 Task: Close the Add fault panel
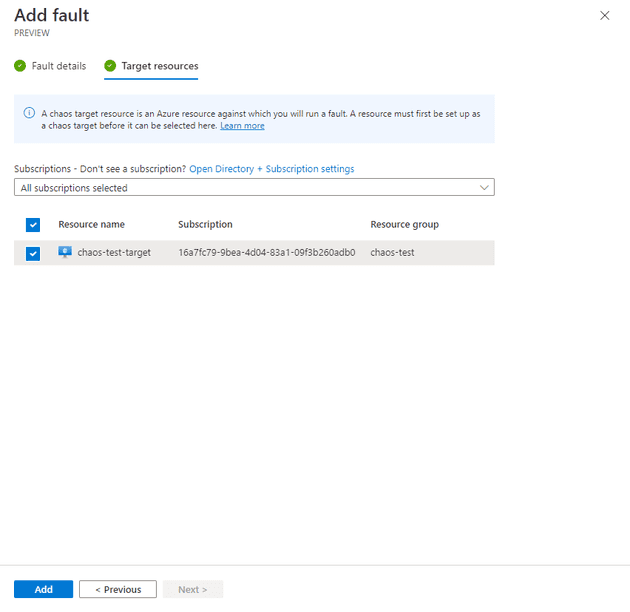click(x=604, y=16)
